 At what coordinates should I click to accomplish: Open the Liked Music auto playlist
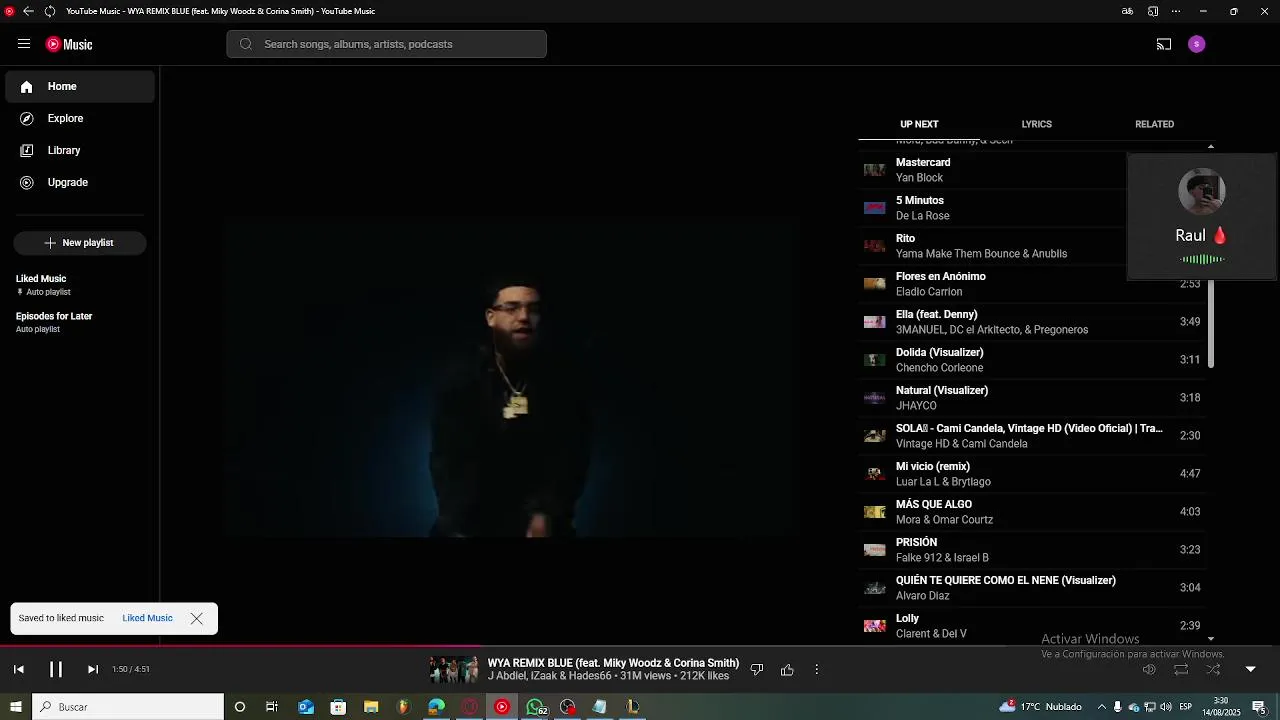pos(80,285)
